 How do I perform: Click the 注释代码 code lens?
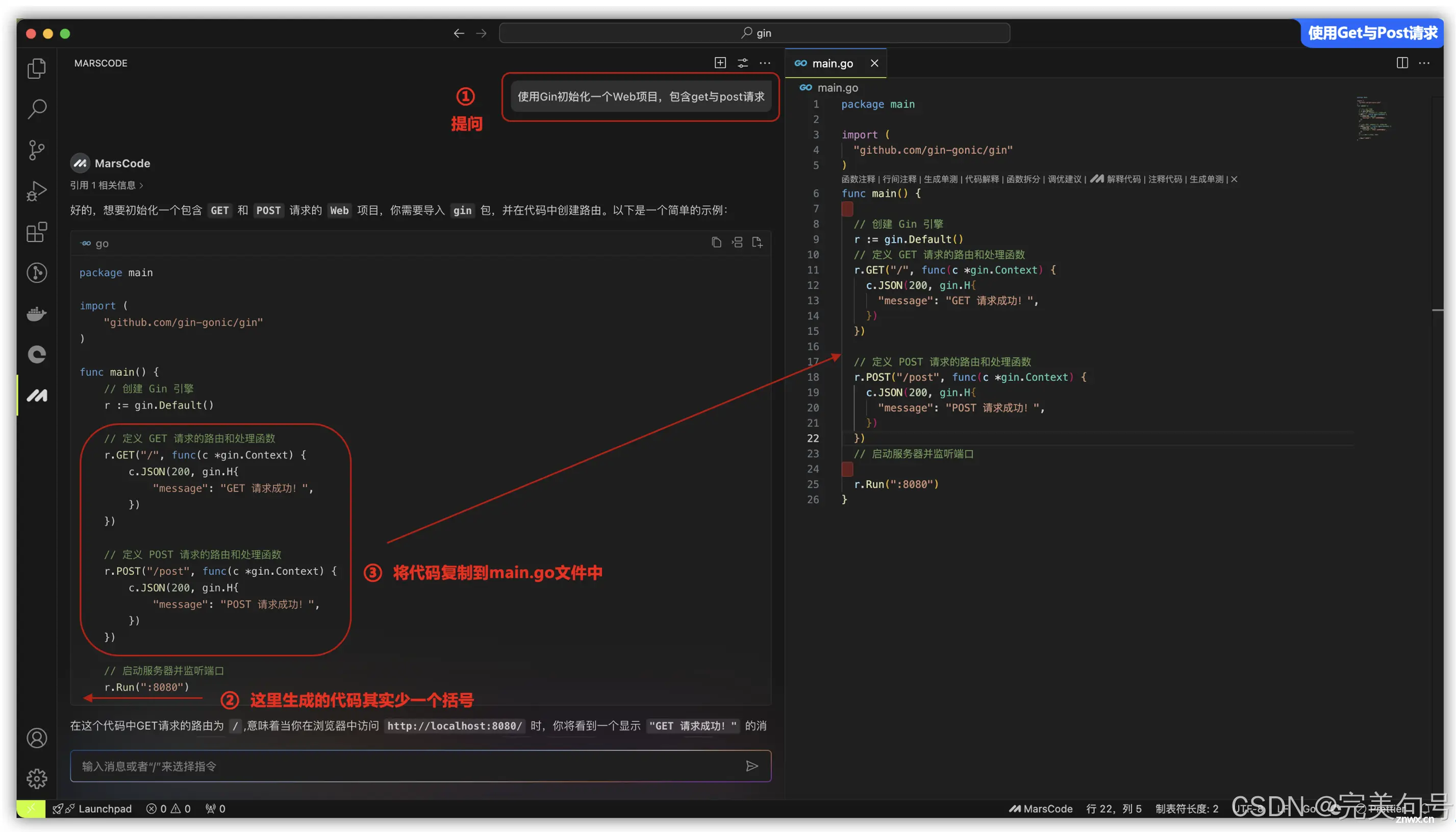coord(1165,180)
